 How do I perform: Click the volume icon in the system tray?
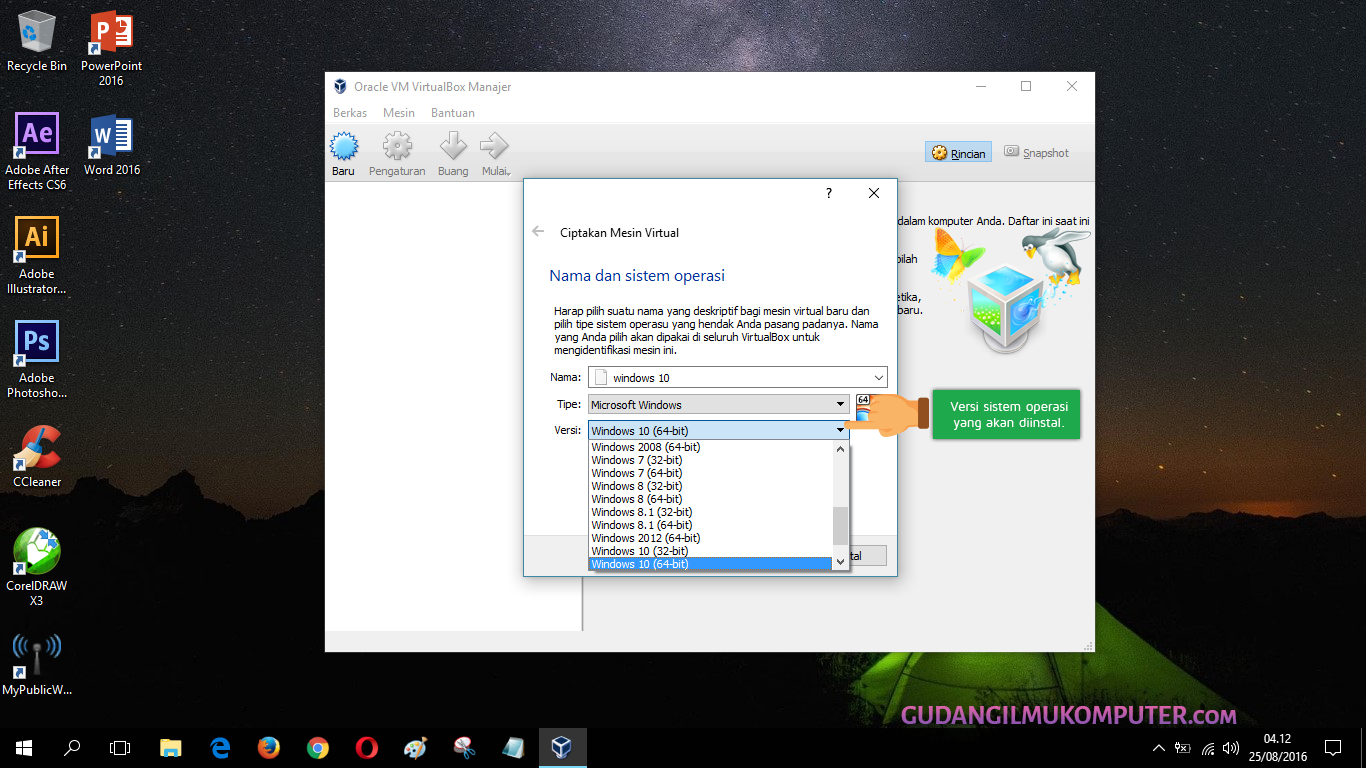click(1231, 747)
